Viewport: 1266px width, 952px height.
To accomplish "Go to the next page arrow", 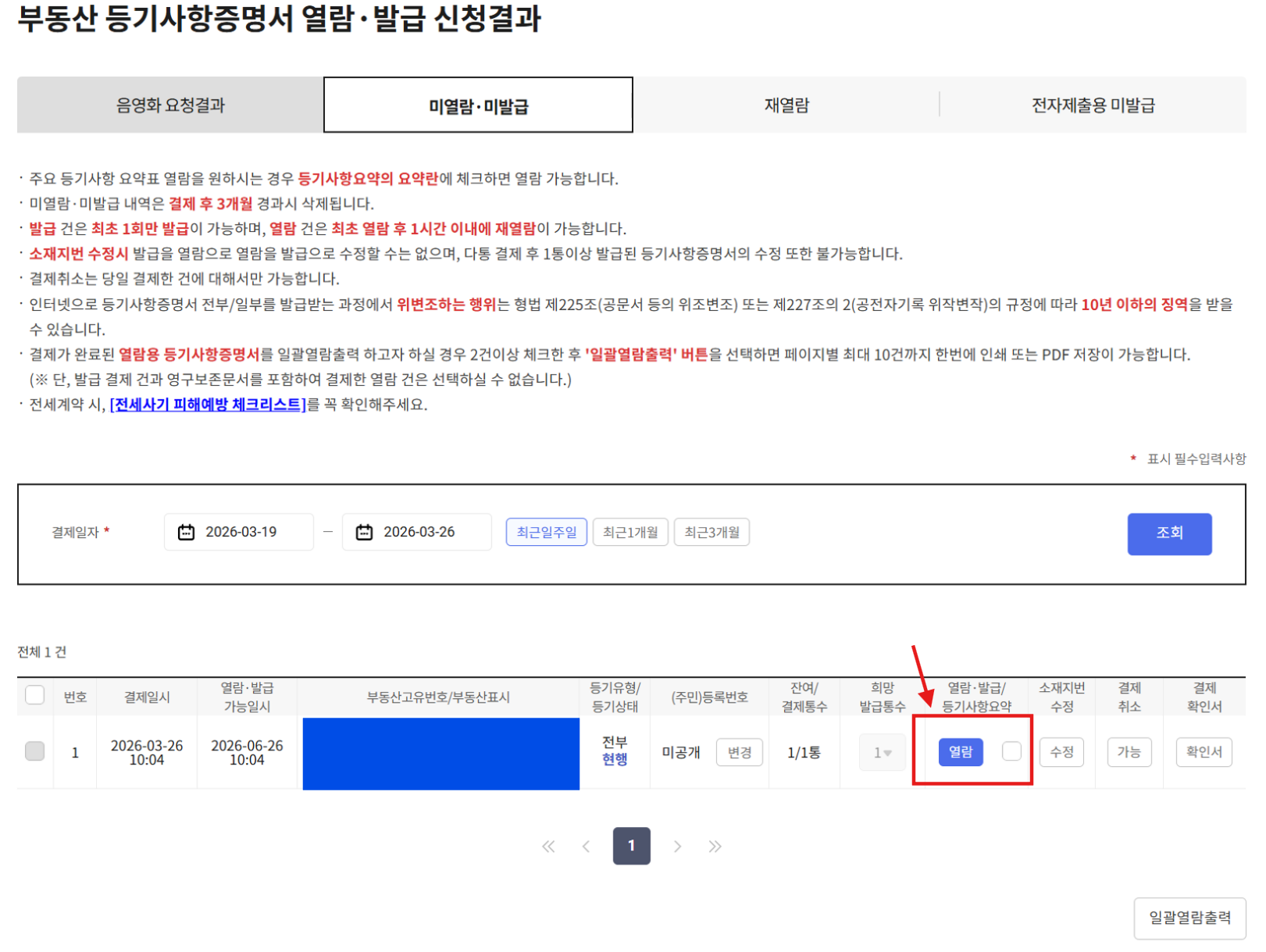I will point(677,846).
